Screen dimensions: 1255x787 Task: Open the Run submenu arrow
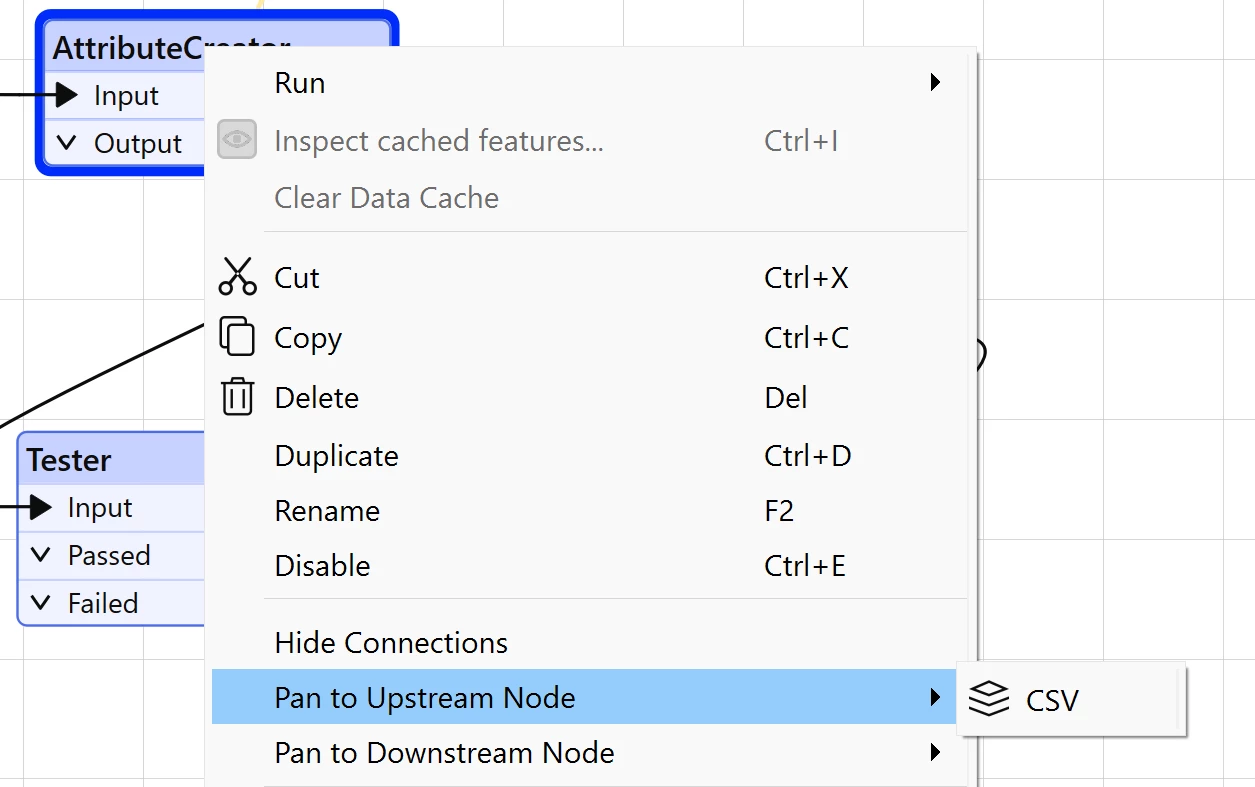(x=935, y=82)
